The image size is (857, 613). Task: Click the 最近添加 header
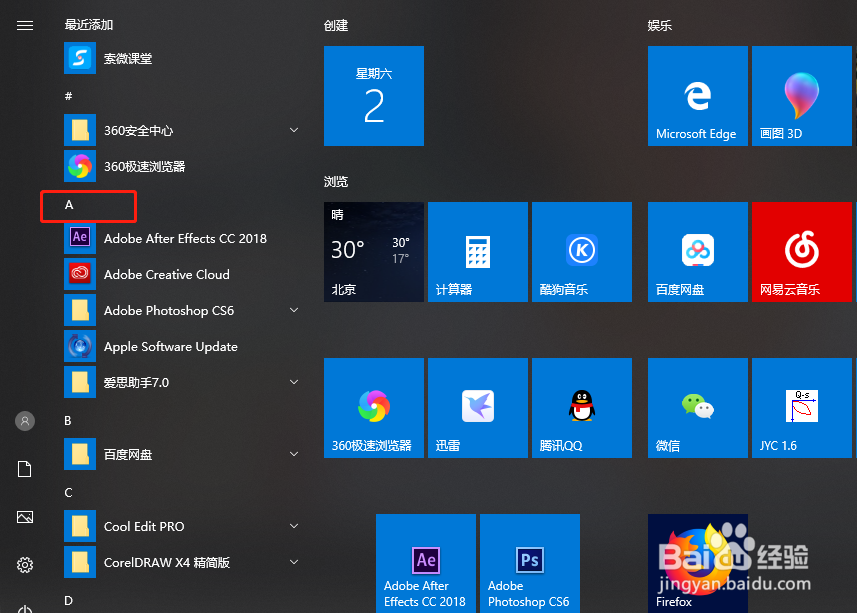tap(89, 25)
